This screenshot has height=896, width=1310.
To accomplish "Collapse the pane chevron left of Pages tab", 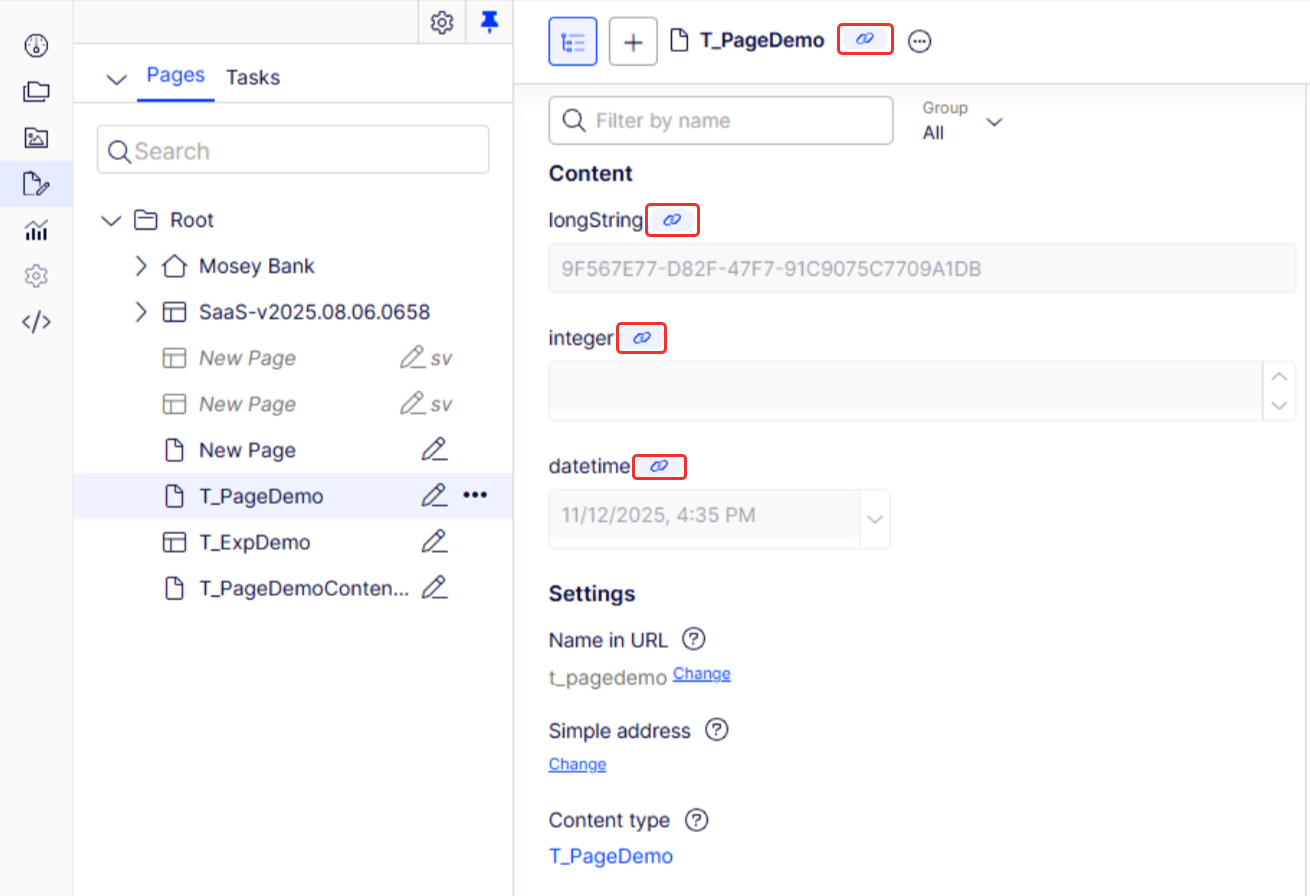I will [x=117, y=78].
